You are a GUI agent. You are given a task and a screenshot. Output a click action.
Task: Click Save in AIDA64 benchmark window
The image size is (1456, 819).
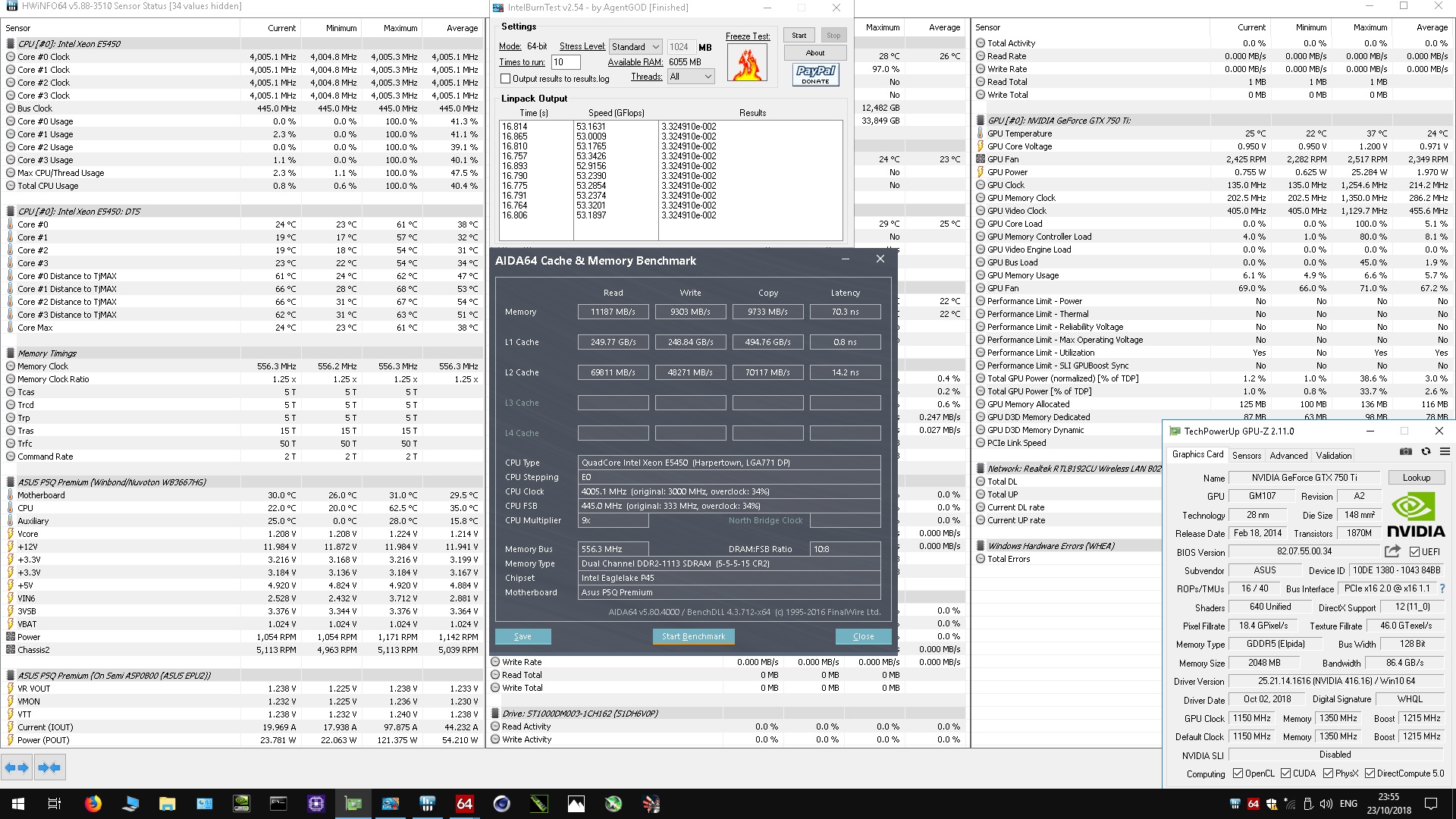[x=522, y=637]
